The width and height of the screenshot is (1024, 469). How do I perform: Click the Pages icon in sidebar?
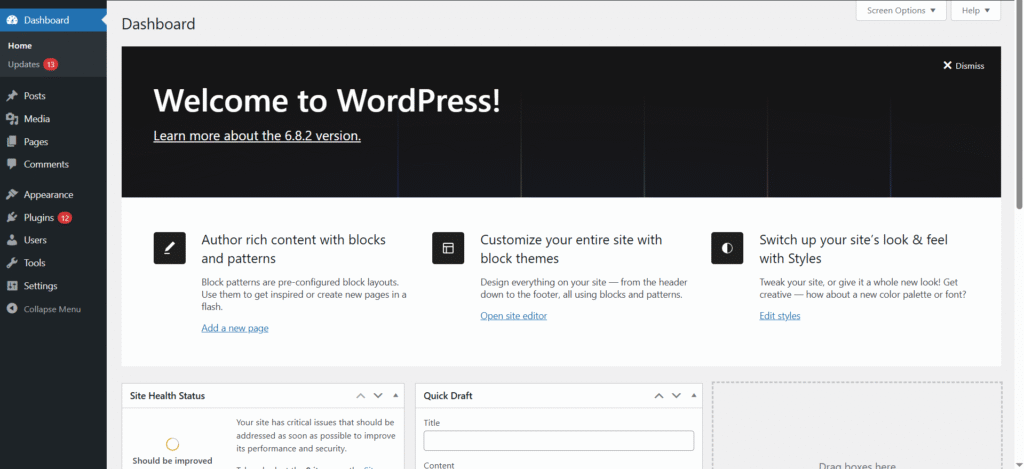coord(12,142)
